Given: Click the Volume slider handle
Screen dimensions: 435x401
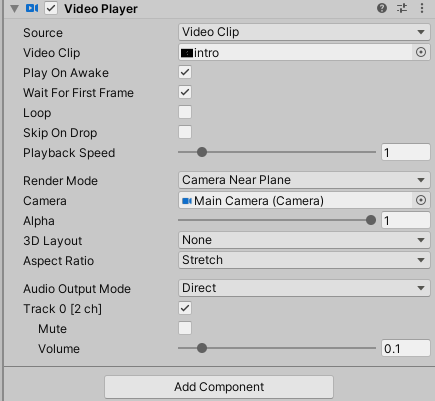Looking at the screenshot, I should (202, 348).
